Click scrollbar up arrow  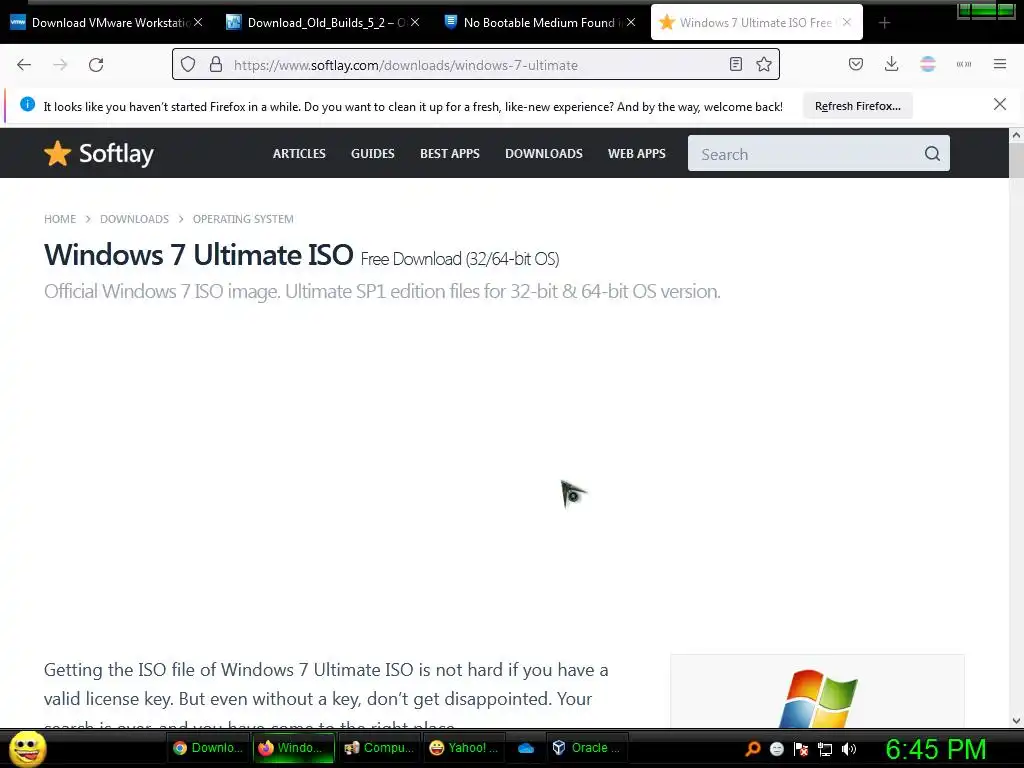point(1016,135)
